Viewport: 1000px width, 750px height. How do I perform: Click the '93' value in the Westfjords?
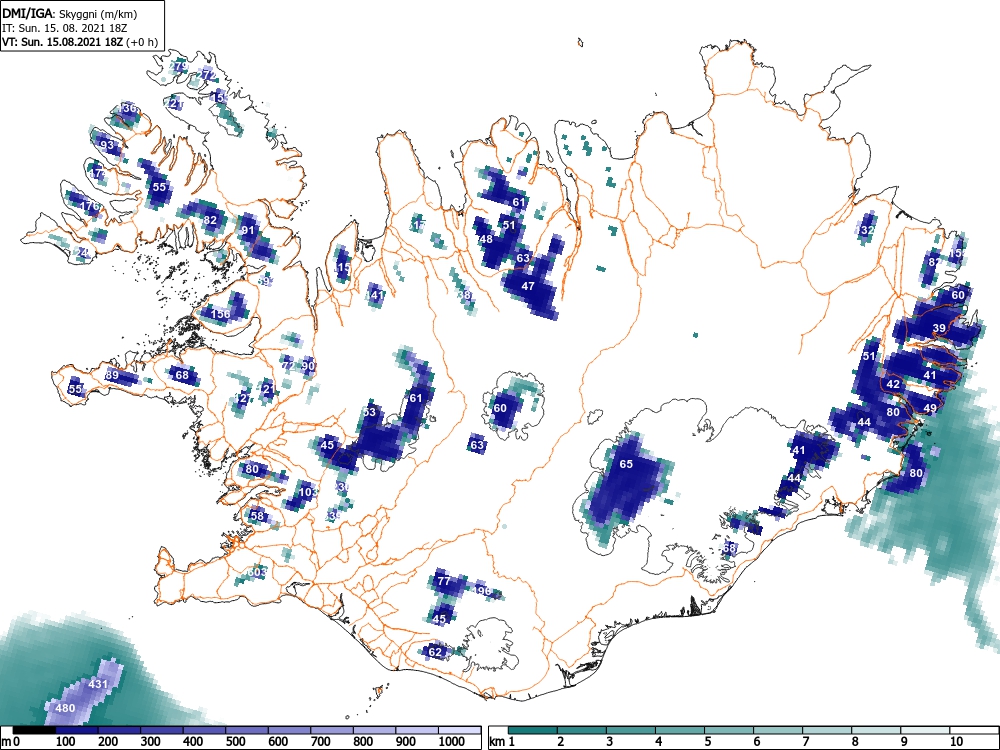coord(107,145)
